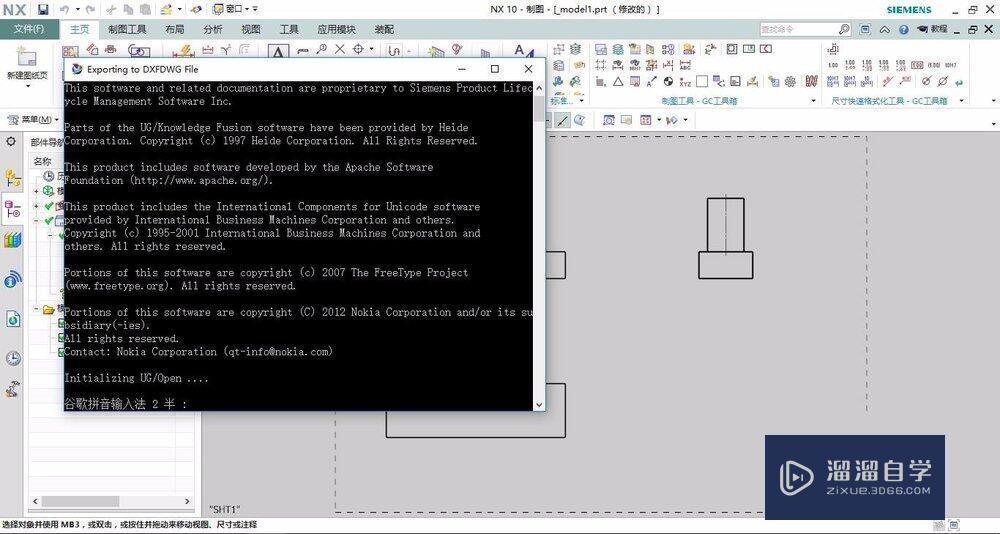
Task: Click the ABC dimension text icon
Action: point(685,64)
